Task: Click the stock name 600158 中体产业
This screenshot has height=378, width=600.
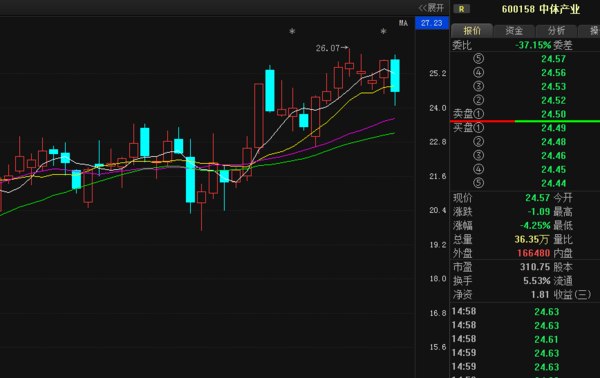Action: [x=541, y=9]
